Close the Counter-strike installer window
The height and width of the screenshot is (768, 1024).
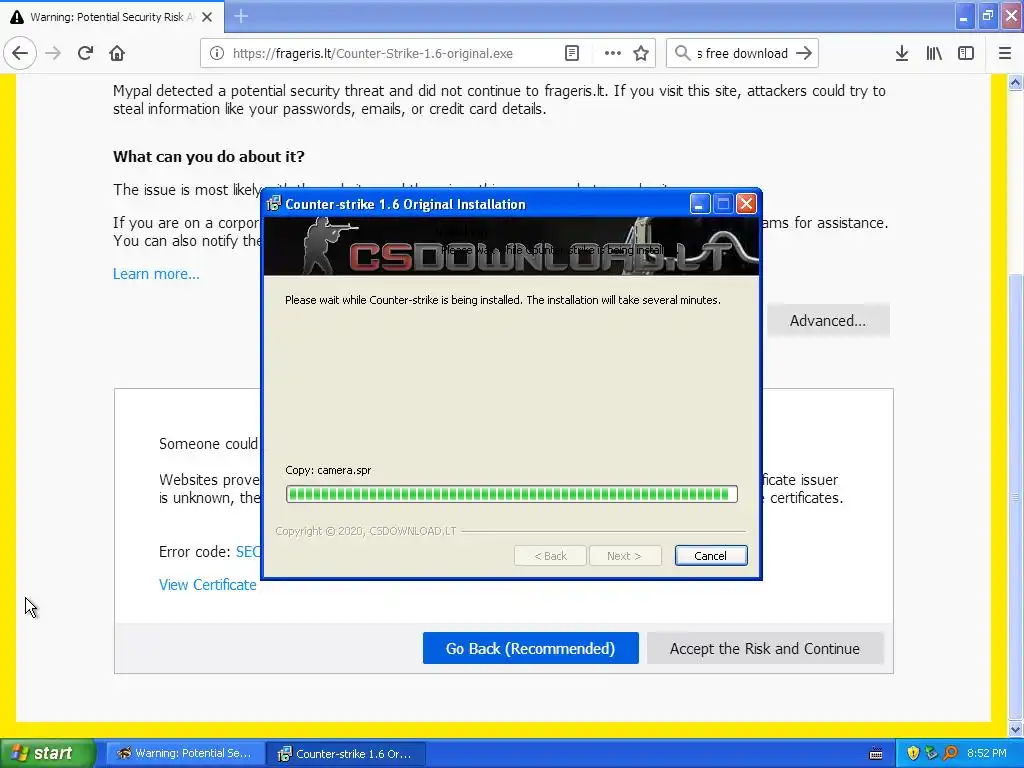[746, 204]
